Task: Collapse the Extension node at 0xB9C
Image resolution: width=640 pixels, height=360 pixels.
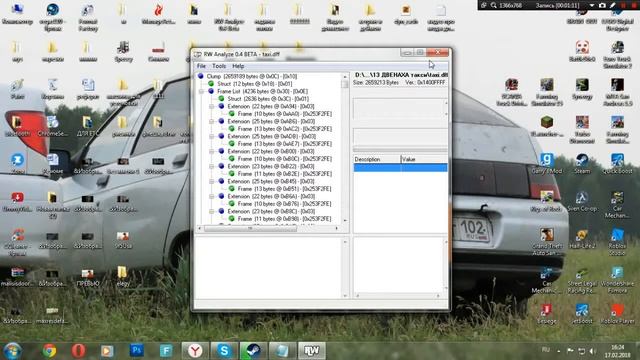Action: (212, 211)
